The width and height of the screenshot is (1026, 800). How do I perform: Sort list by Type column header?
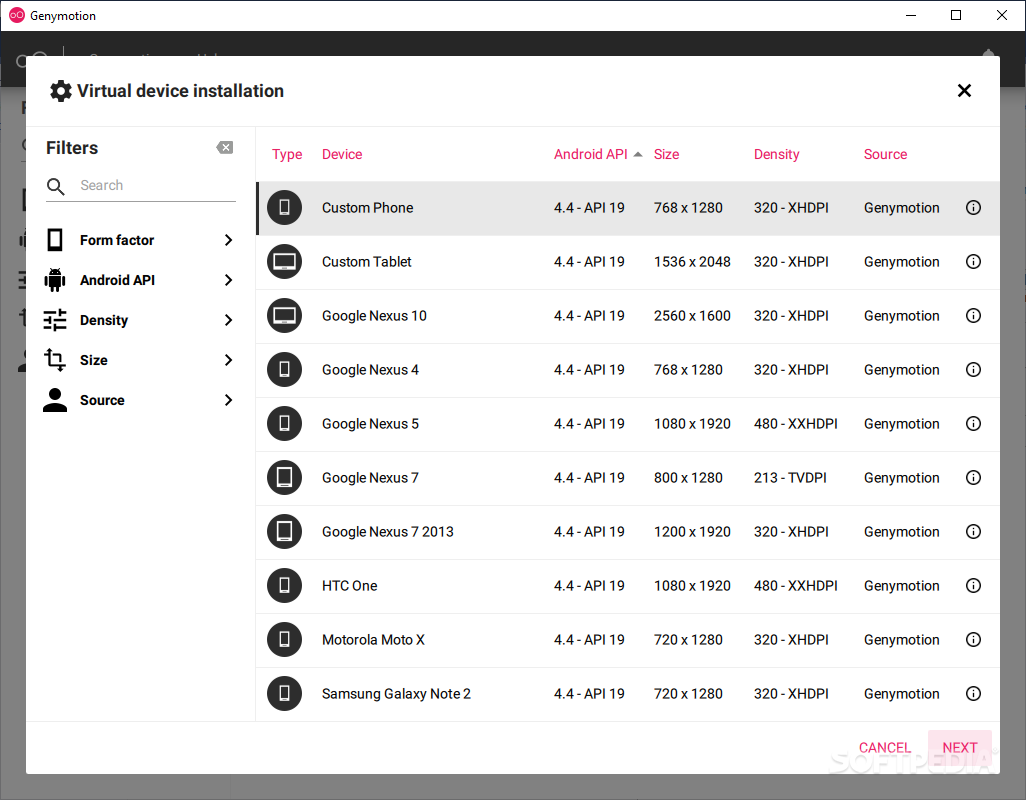click(x=287, y=154)
